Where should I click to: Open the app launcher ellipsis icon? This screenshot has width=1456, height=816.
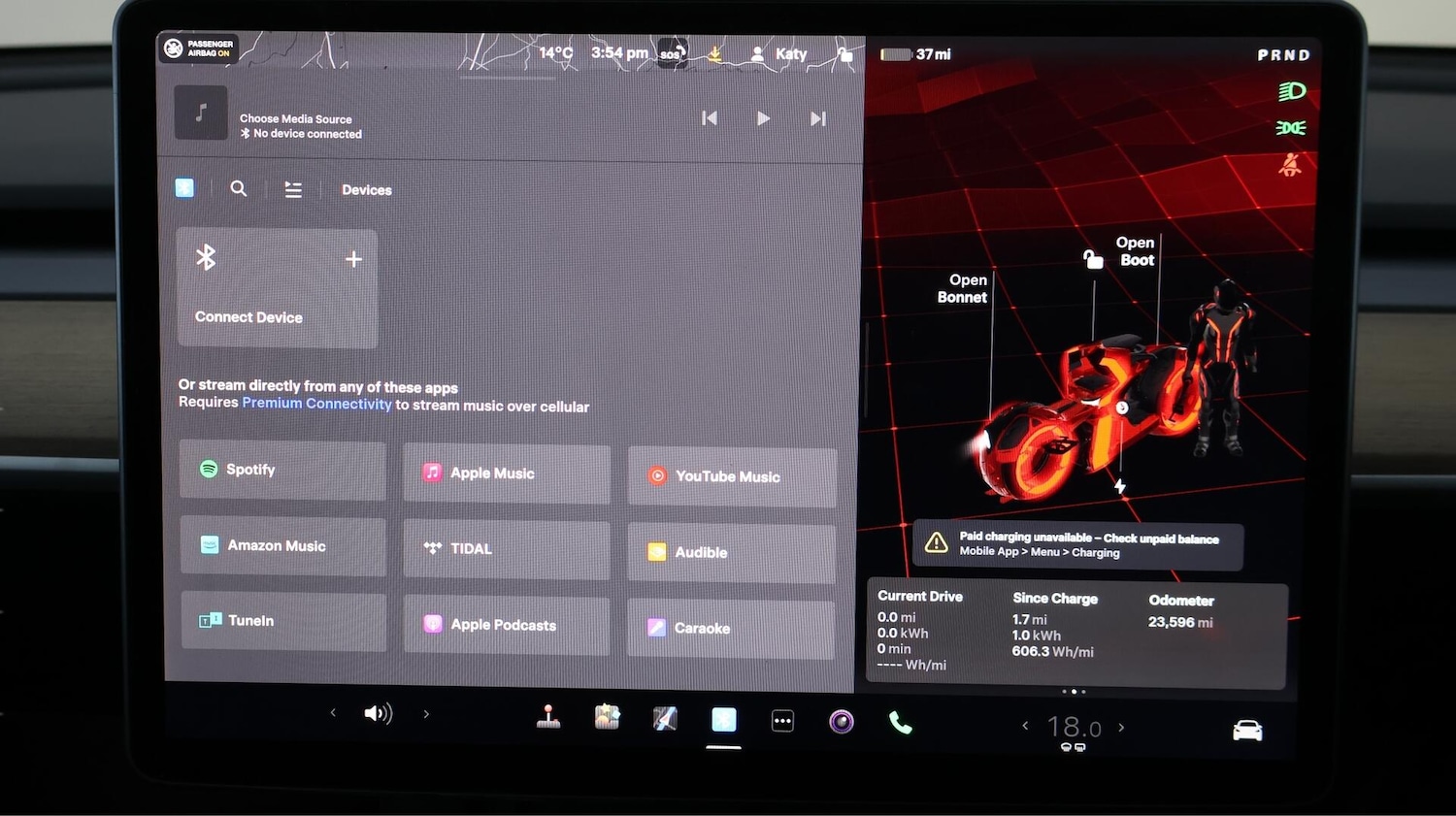point(782,720)
